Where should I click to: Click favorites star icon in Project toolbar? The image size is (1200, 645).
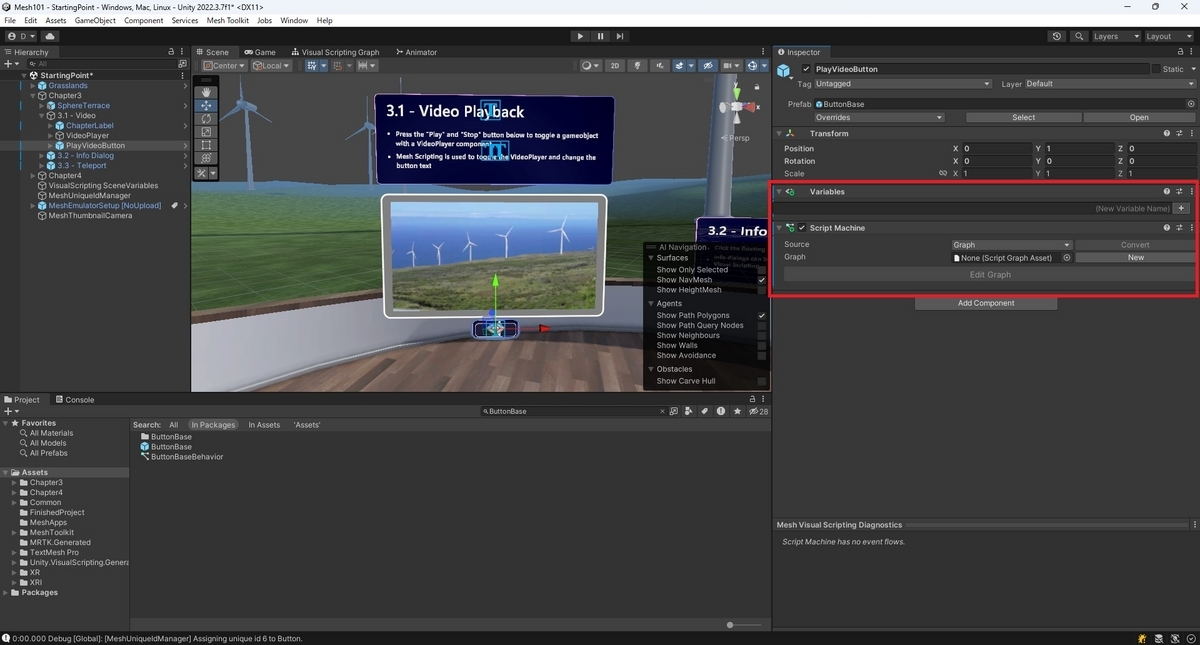pos(738,411)
